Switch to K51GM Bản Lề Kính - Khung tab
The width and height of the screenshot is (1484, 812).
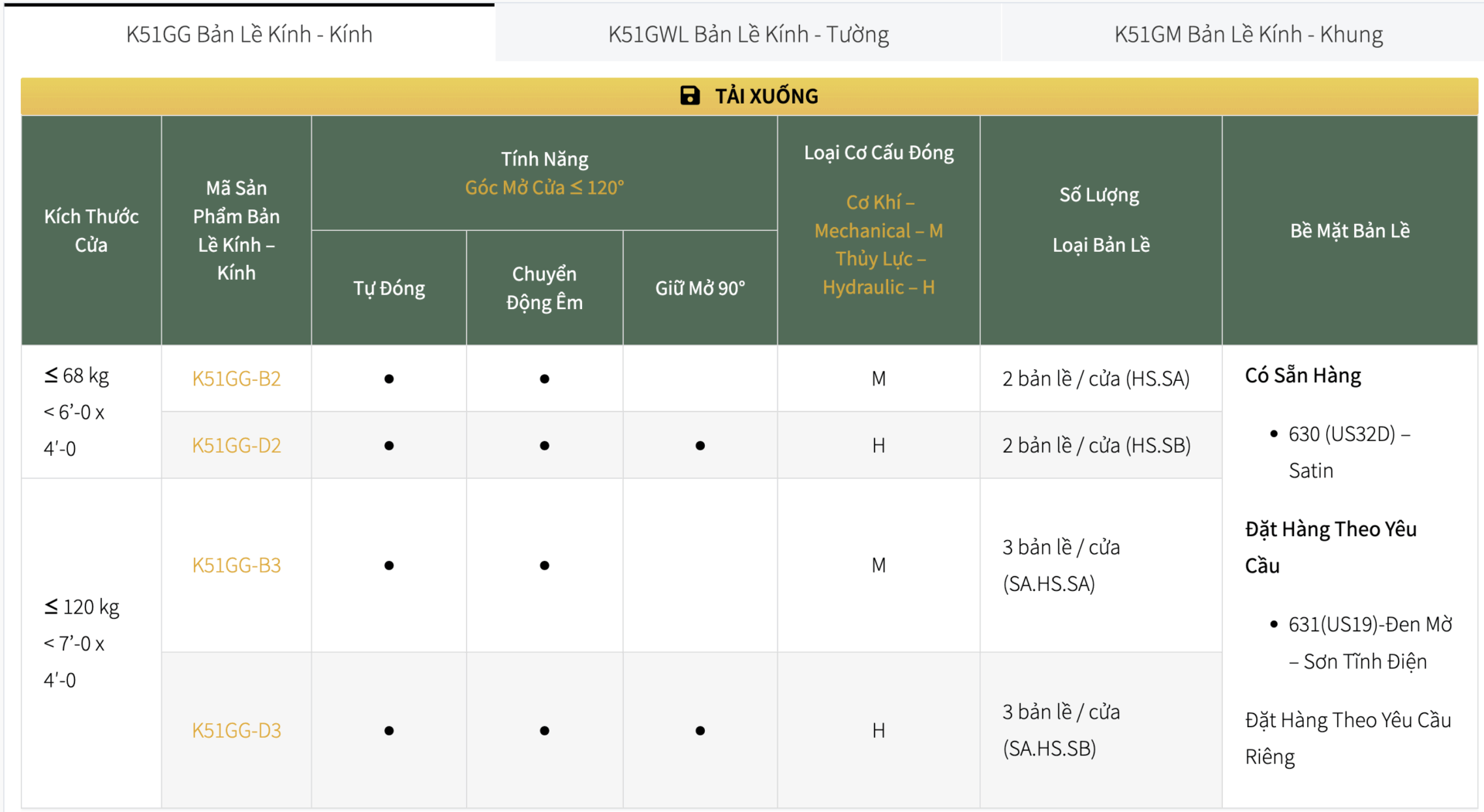pyautogui.click(x=1248, y=33)
